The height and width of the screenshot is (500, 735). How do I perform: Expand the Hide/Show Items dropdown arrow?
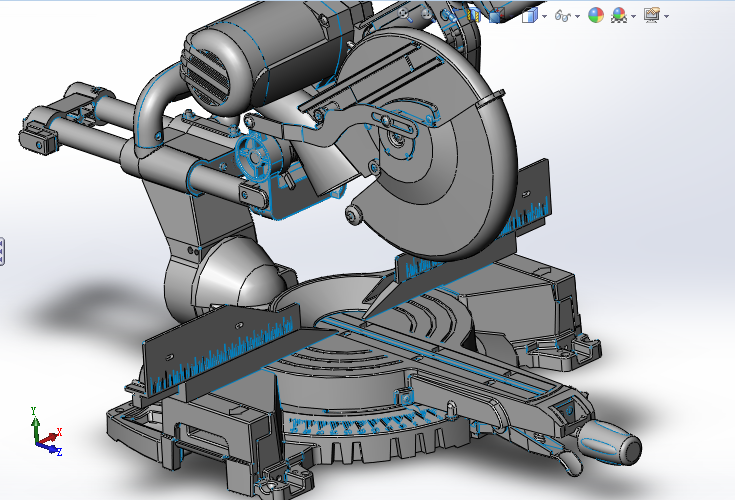tap(577, 16)
